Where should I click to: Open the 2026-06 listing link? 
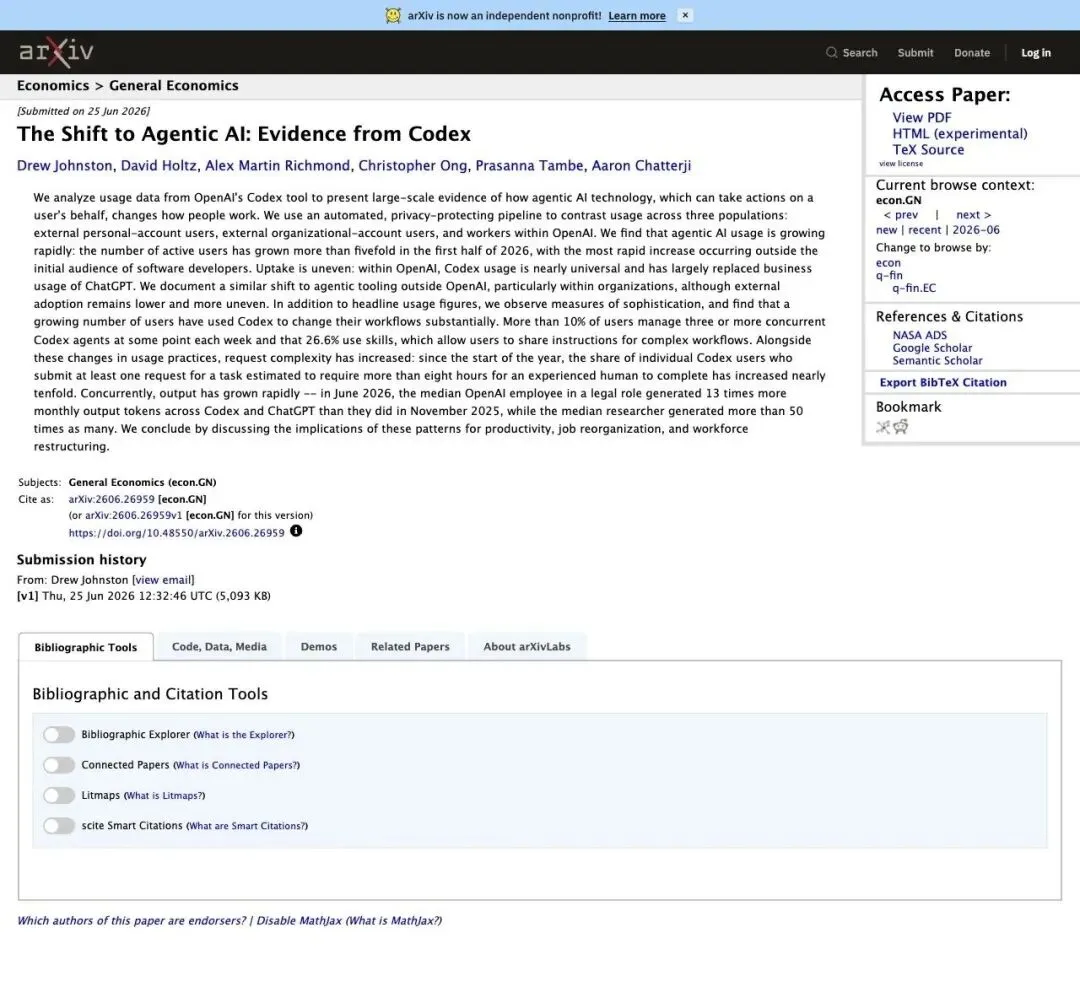[x=975, y=230]
